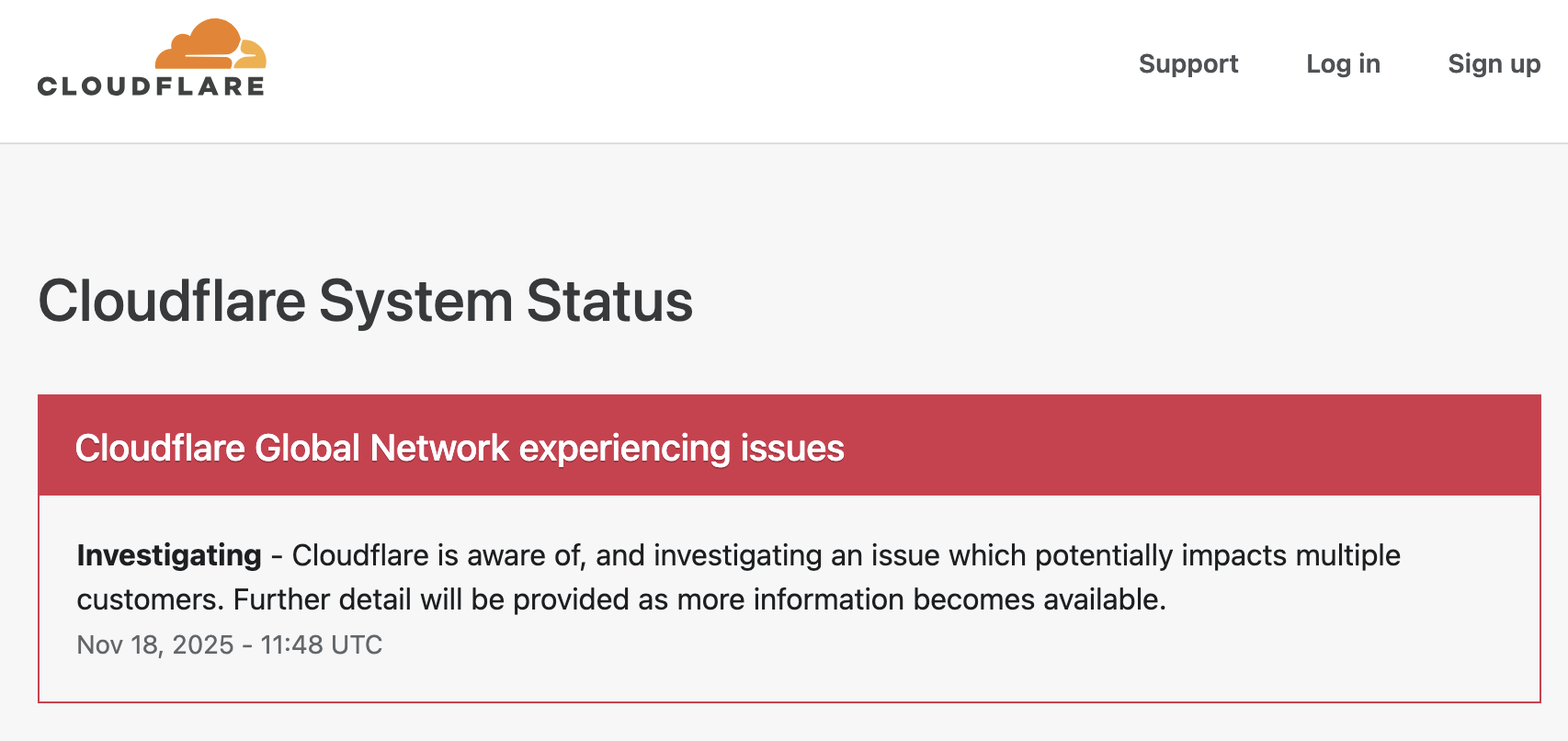Open the Support page
Image resolution: width=1568 pixels, height=741 pixels.
tap(1188, 63)
